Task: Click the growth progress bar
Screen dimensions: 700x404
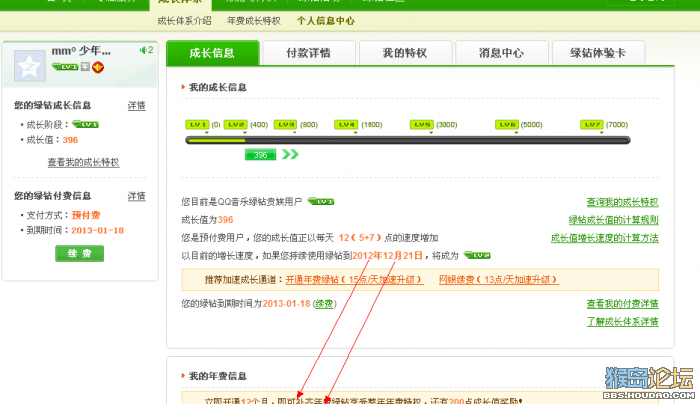Action: point(408,140)
